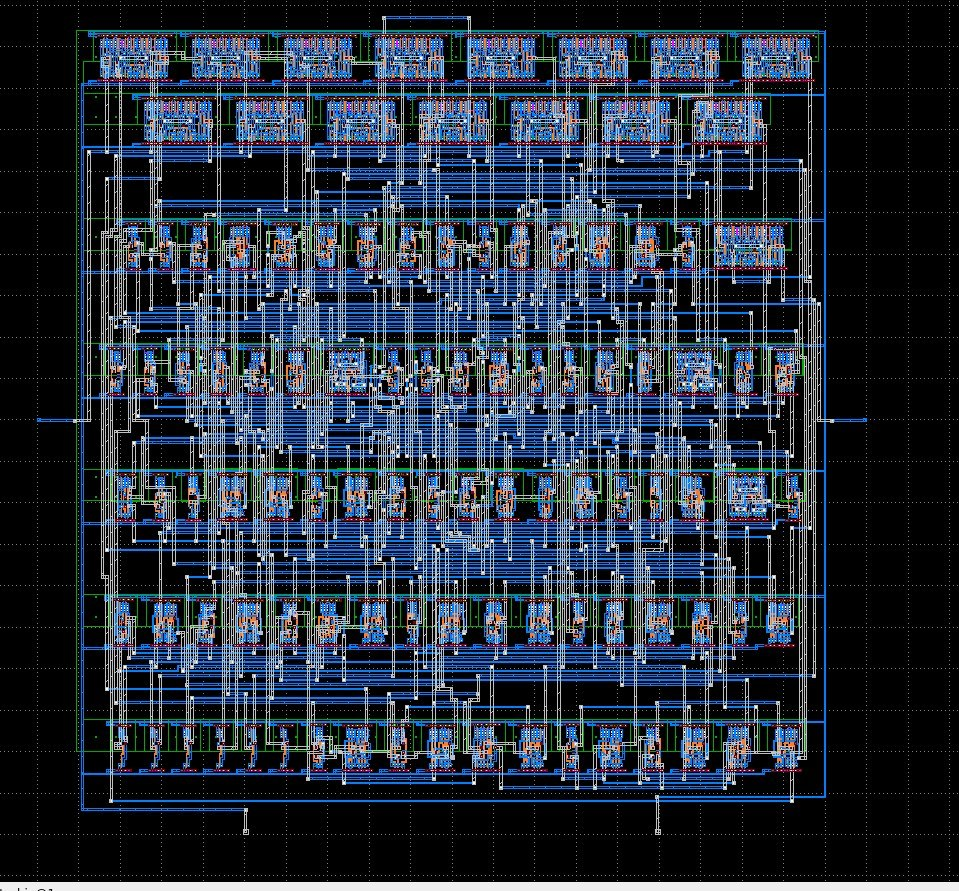This screenshot has height=891, width=959.
Task: Click the status bar below the layout canvas
Action: click(x=480, y=887)
